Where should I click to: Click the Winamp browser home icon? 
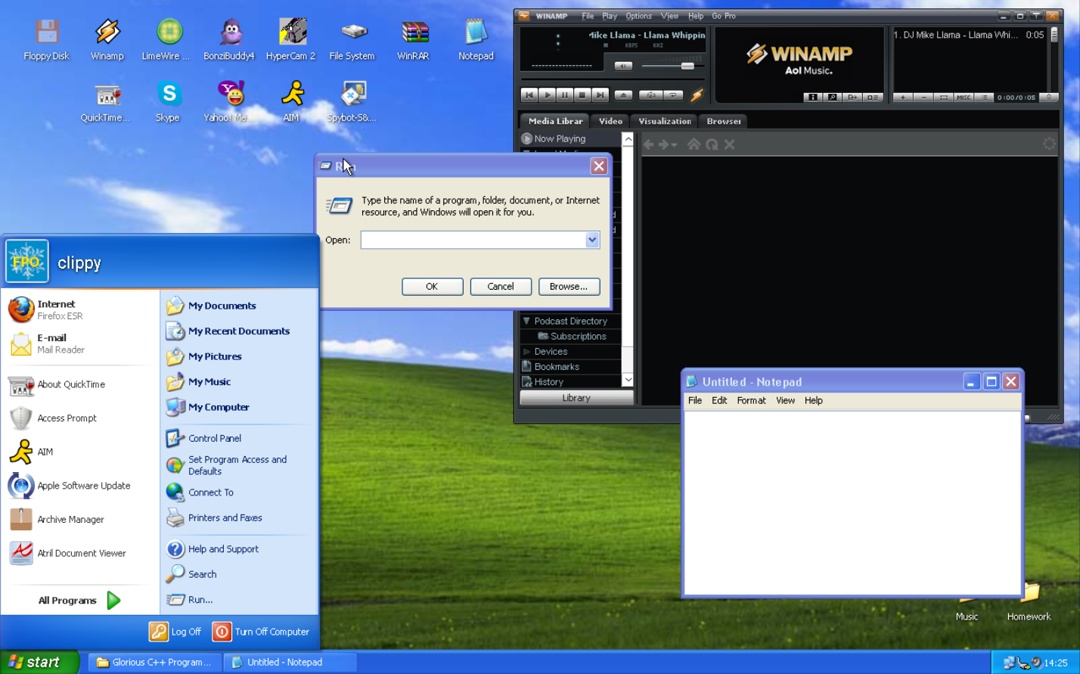point(694,144)
